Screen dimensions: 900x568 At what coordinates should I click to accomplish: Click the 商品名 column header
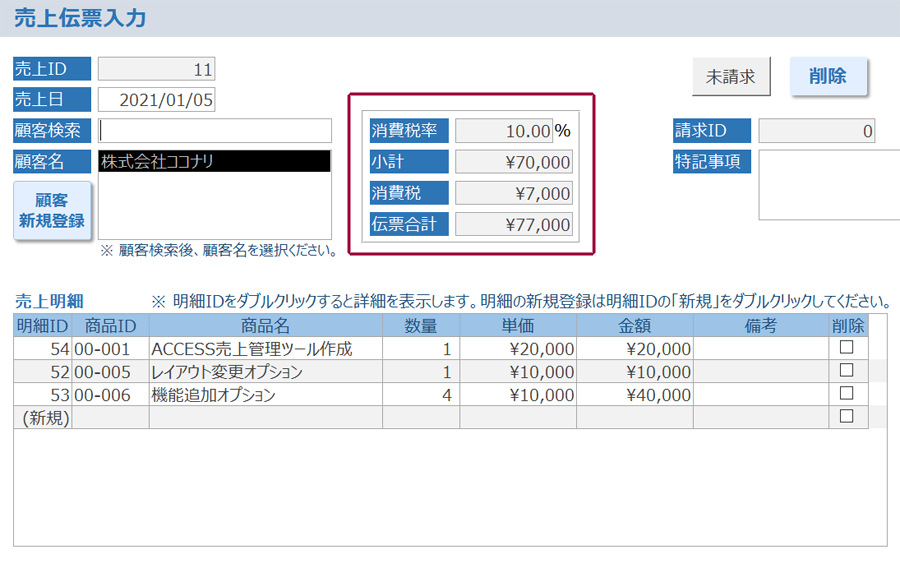coord(265,326)
